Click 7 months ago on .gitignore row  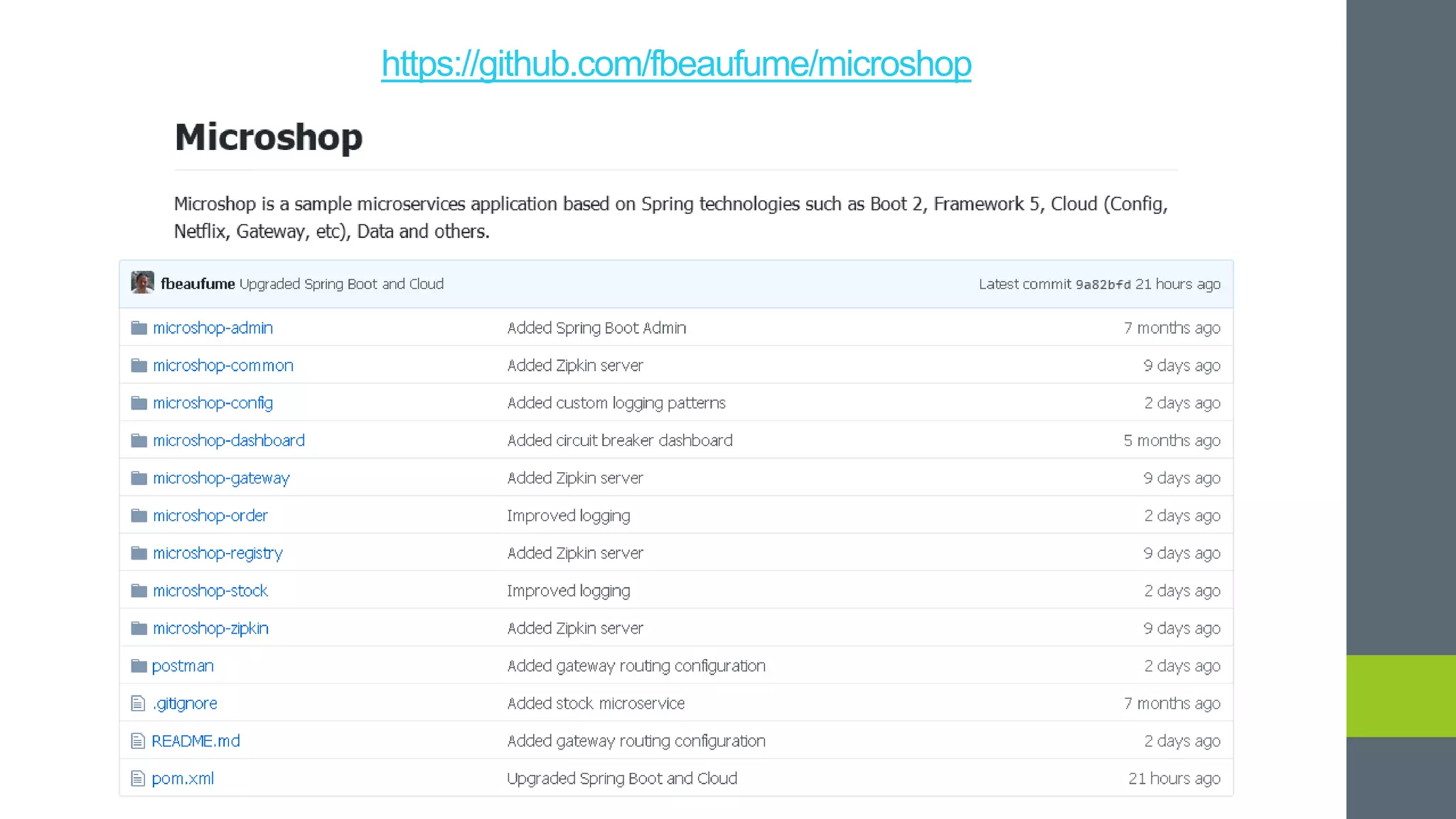[x=1172, y=703]
